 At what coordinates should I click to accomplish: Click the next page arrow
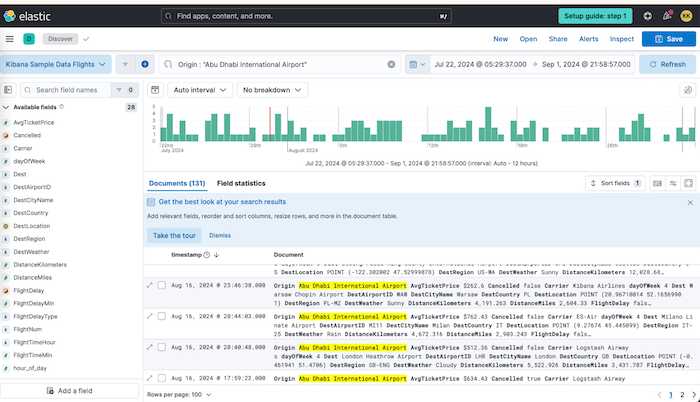click(694, 394)
